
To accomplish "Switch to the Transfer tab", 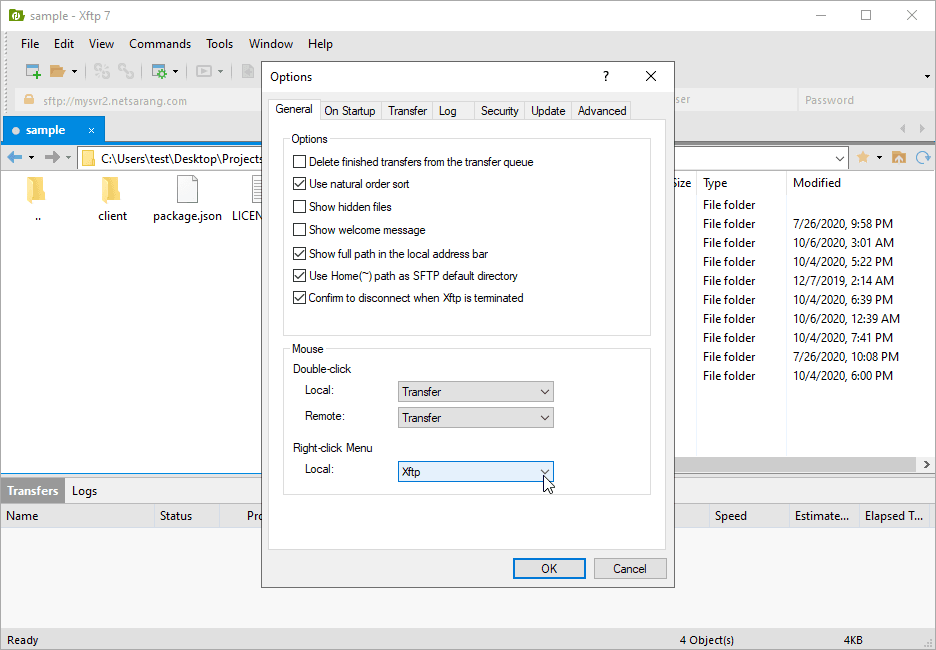I will click(407, 110).
